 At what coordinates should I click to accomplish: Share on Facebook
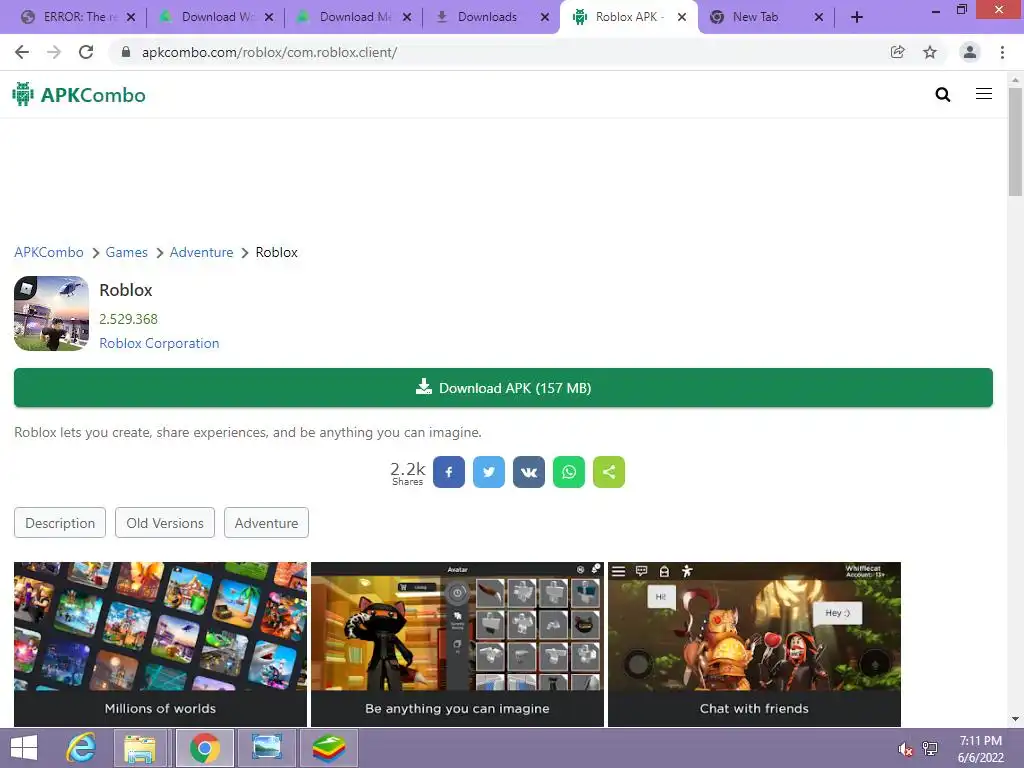(449, 472)
